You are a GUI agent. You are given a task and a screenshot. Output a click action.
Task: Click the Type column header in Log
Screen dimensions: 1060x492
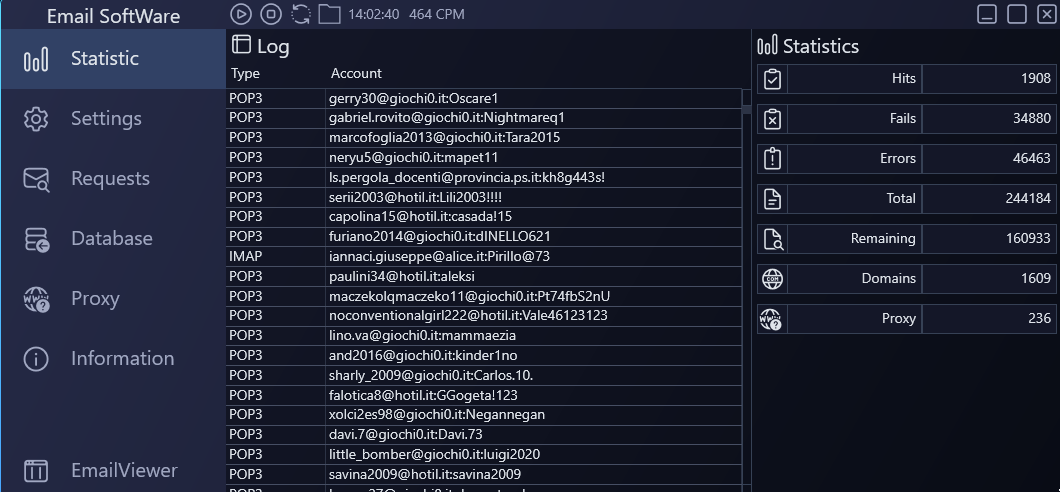245,74
